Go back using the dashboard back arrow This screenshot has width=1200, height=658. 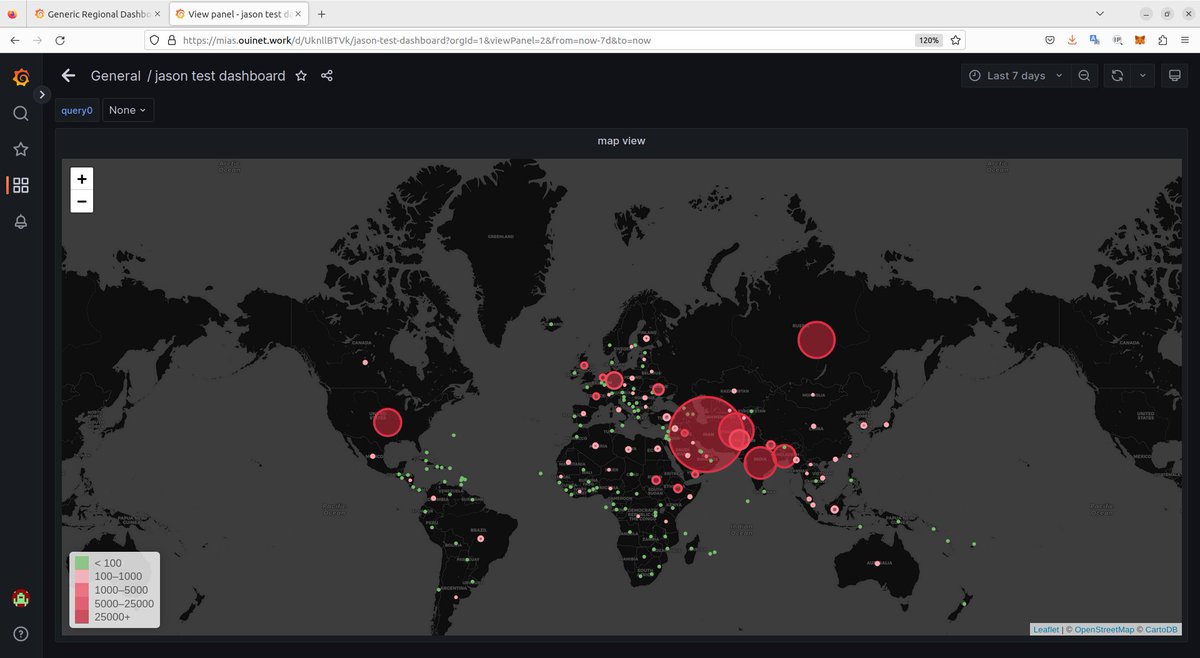click(68, 76)
